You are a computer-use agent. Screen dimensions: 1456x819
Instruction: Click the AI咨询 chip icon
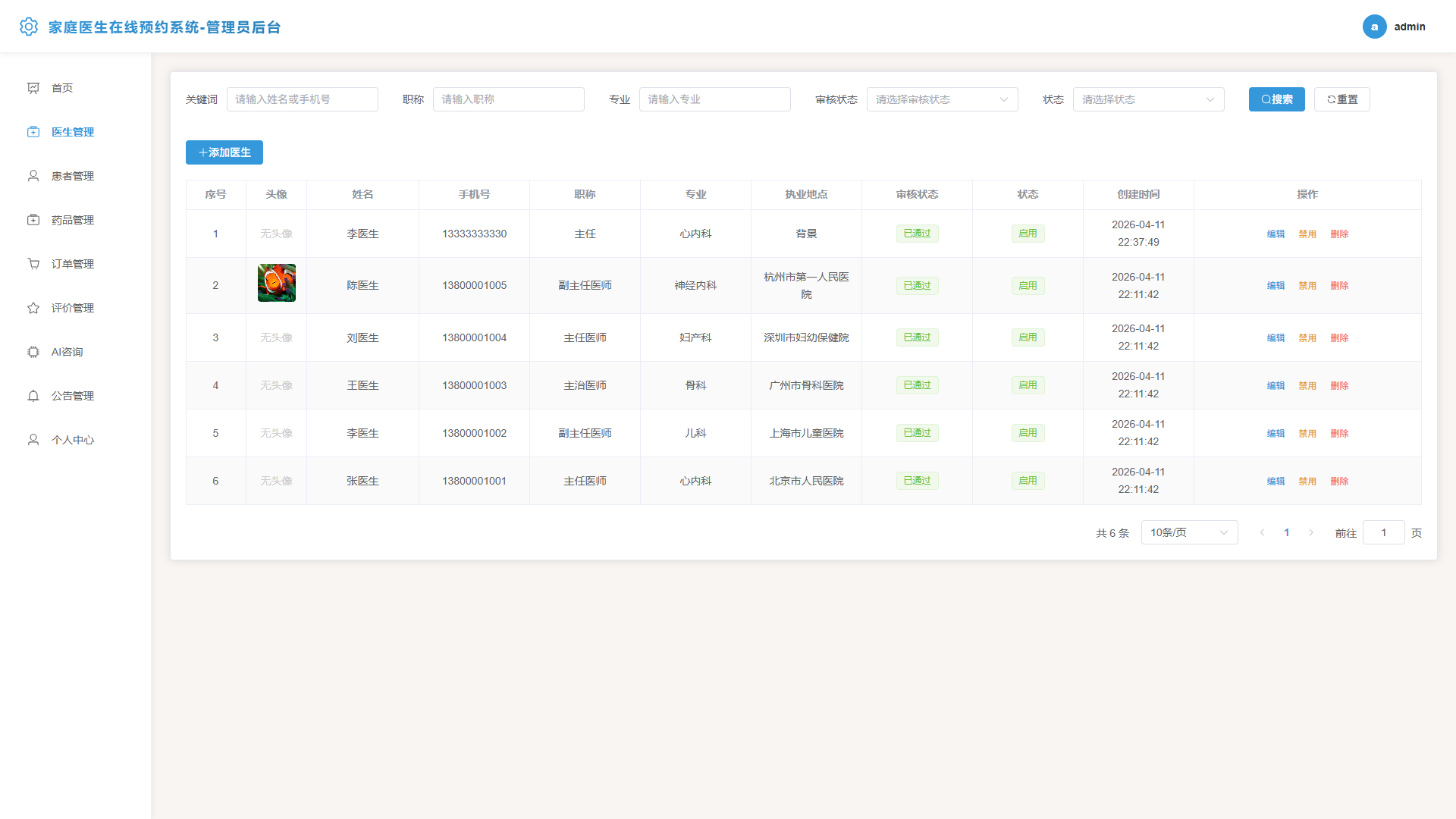tap(33, 352)
